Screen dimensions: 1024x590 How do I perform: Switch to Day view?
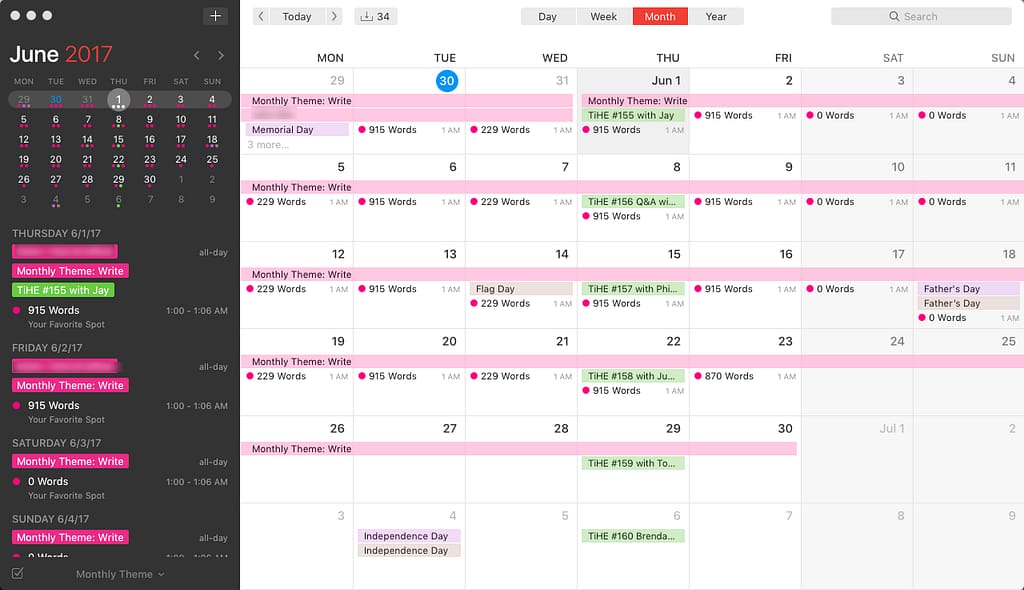[547, 16]
